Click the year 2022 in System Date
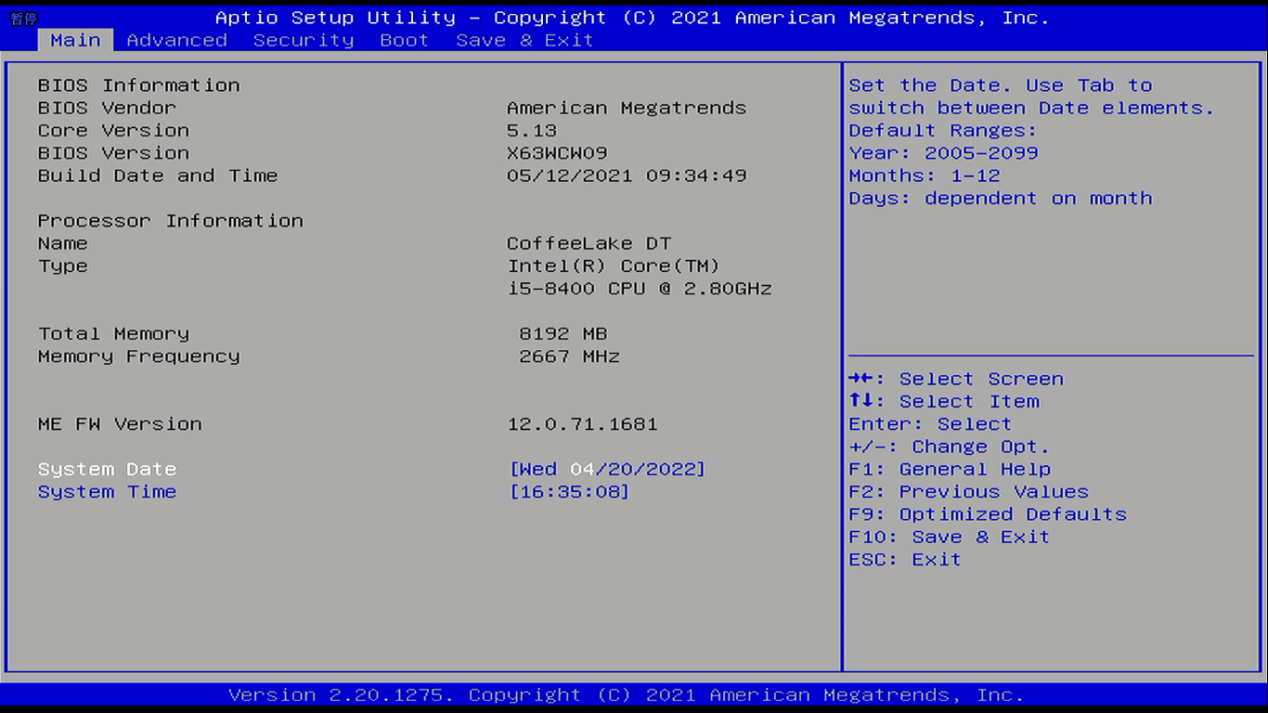1268x713 pixels. click(x=669, y=469)
